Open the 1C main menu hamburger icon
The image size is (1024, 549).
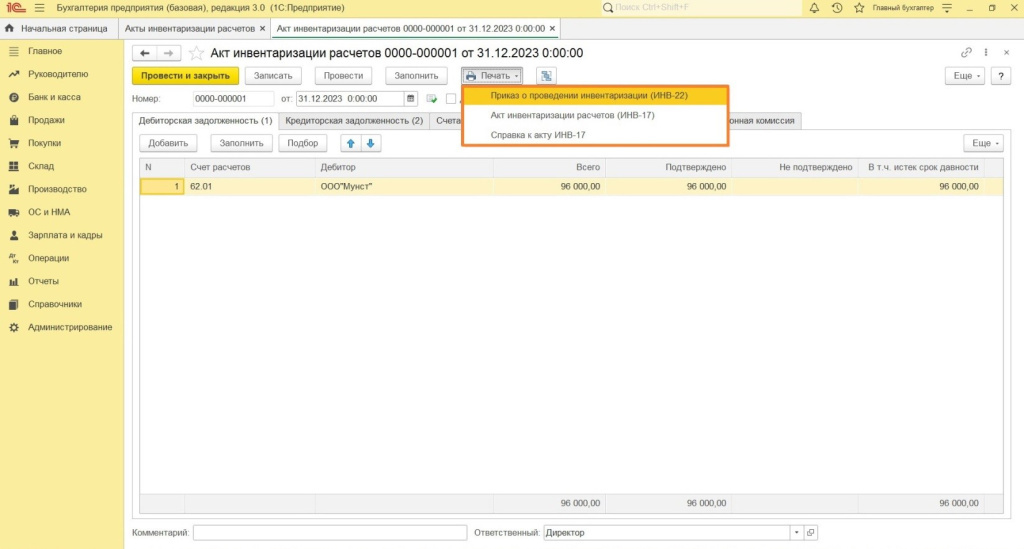click(39, 8)
